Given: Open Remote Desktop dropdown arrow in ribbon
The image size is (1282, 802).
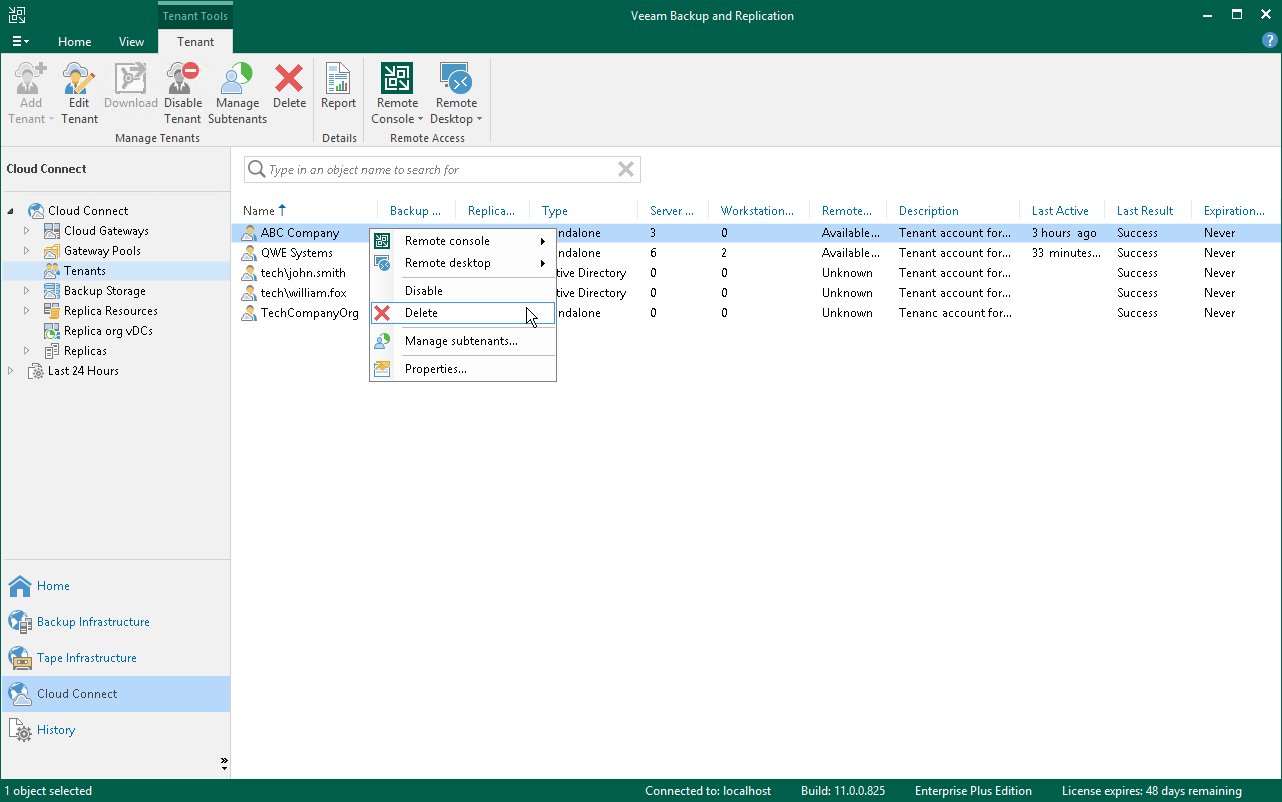Looking at the screenshot, I should click(x=479, y=120).
